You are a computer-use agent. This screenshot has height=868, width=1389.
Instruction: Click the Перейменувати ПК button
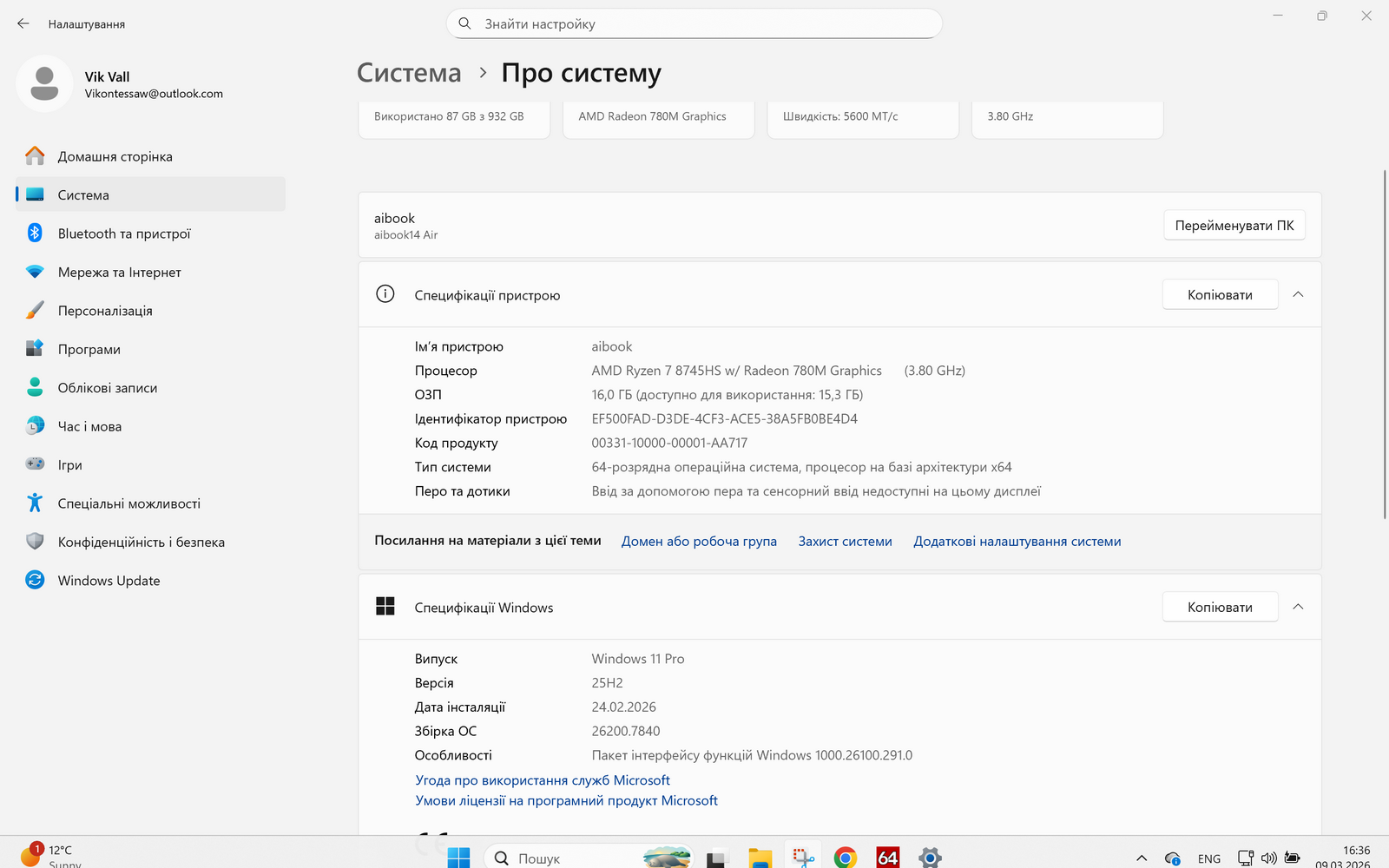1234,226
